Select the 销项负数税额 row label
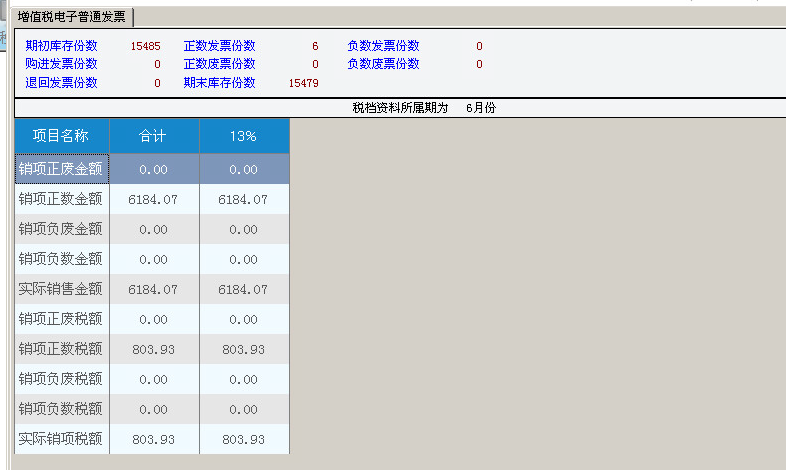786x470 pixels. coord(61,410)
